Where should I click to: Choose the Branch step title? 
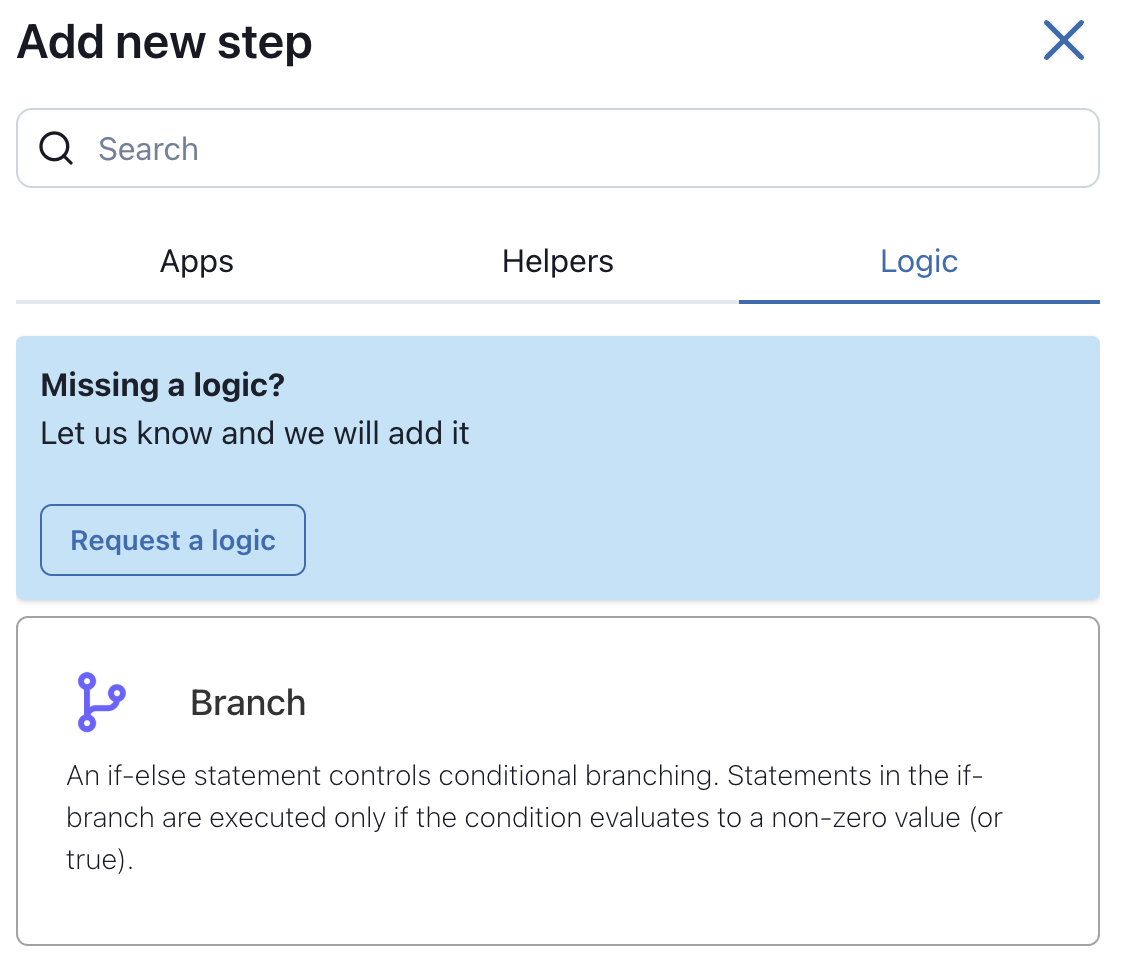click(x=248, y=703)
